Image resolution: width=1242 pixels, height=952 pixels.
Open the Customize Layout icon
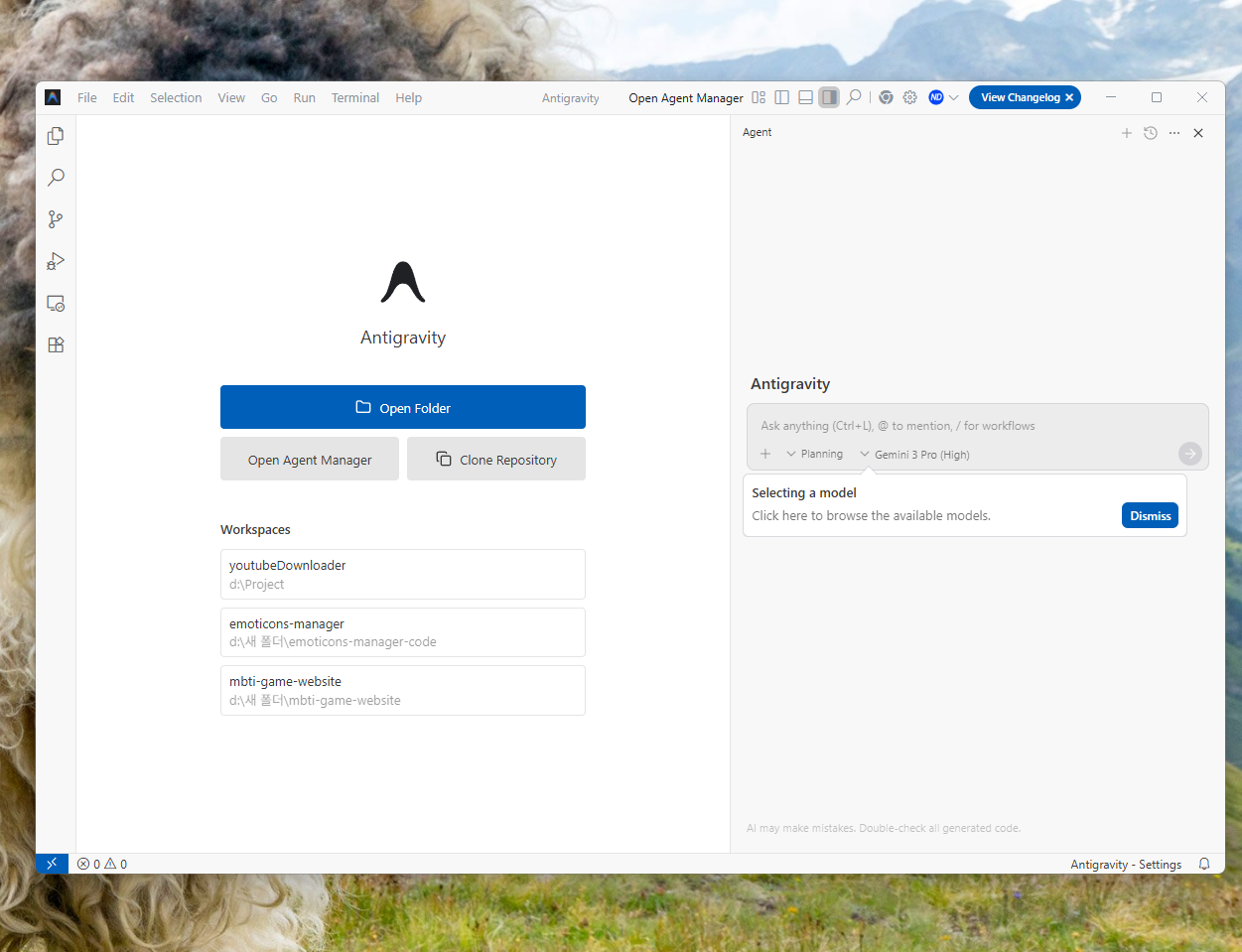(x=759, y=97)
